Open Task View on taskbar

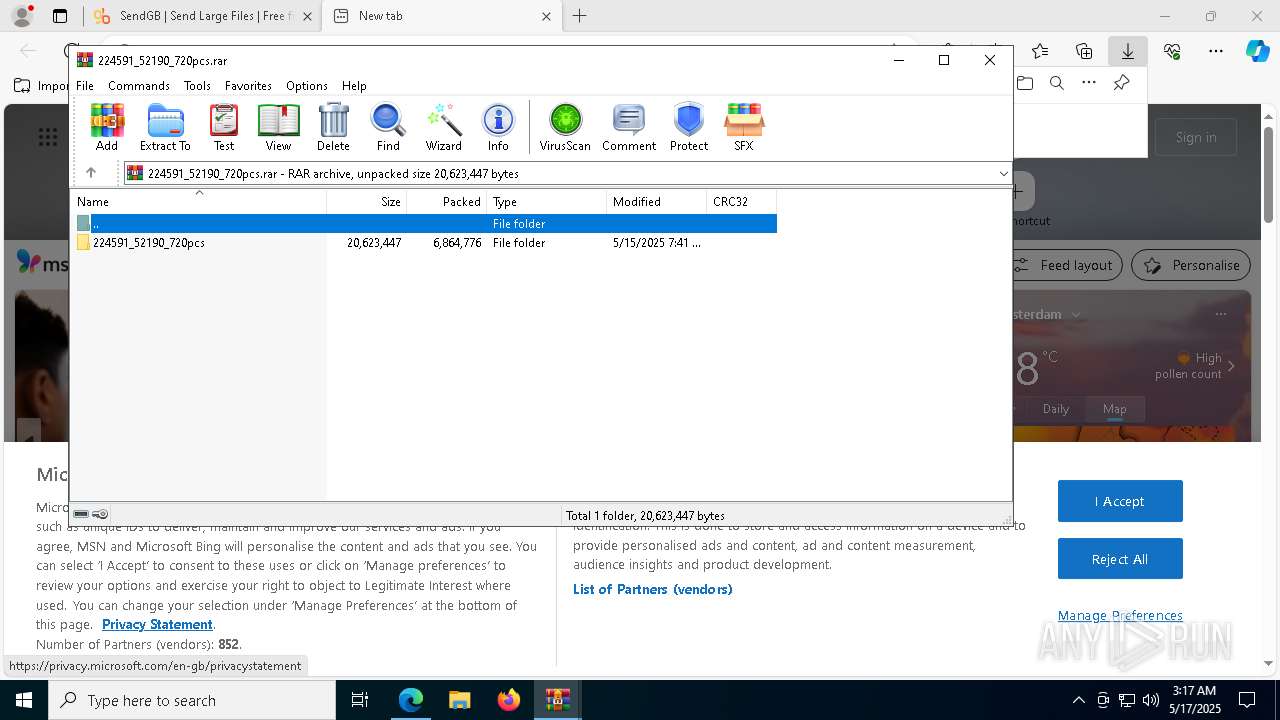360,700
